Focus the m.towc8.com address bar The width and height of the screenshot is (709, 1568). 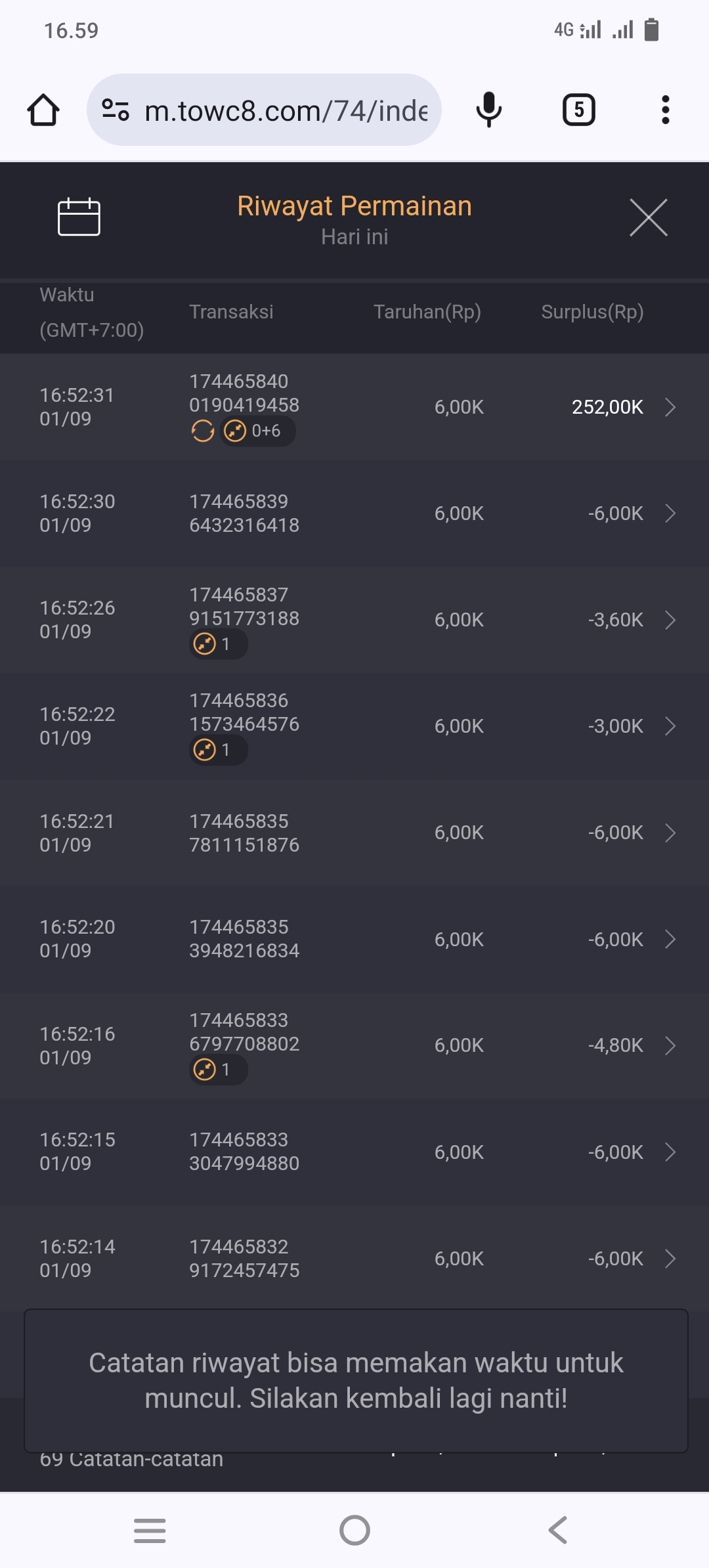(x=286, y=110)
